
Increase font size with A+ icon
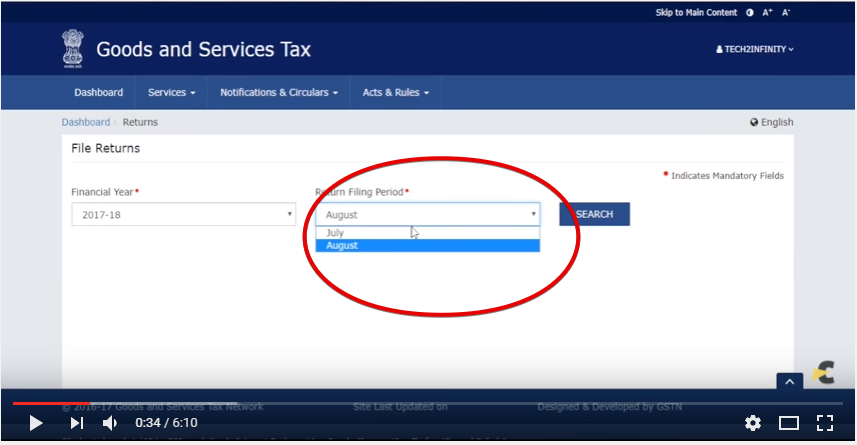point(767,13)
